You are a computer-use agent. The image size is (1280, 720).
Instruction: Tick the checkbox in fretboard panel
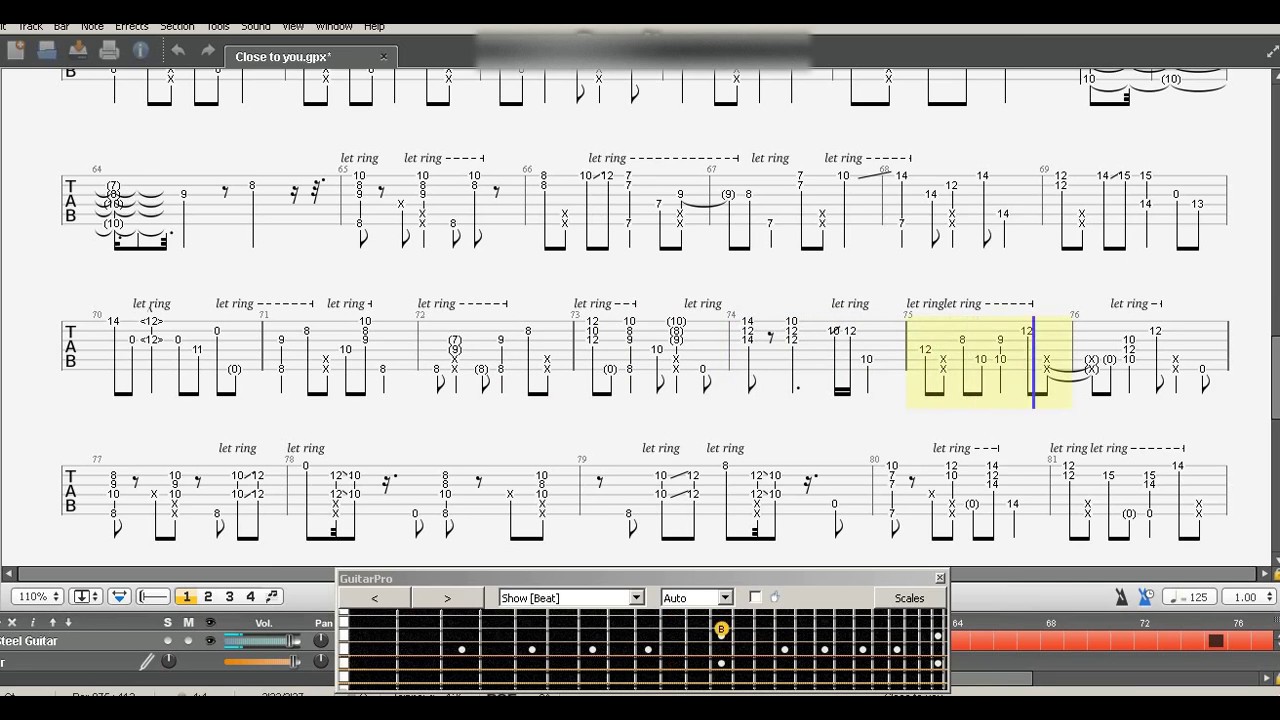tap(755, 598)
